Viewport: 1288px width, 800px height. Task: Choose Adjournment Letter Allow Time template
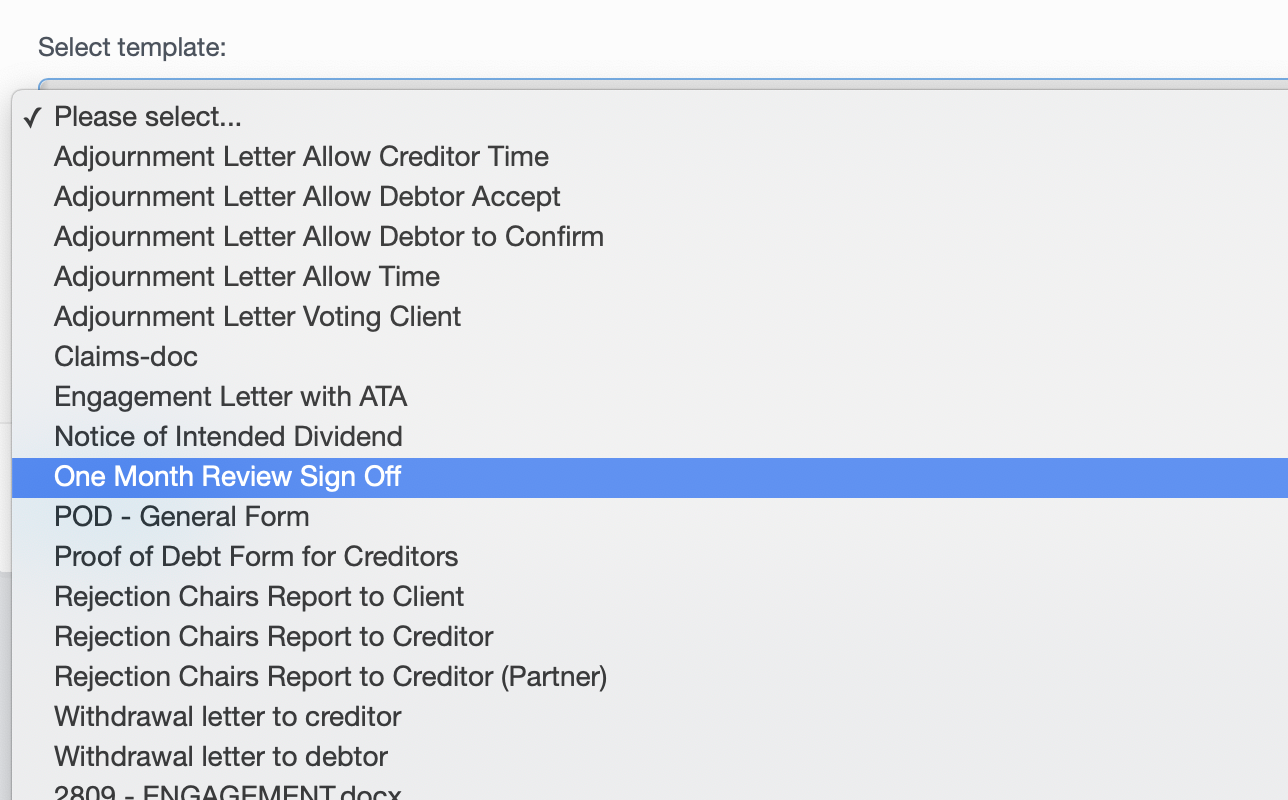247,277
